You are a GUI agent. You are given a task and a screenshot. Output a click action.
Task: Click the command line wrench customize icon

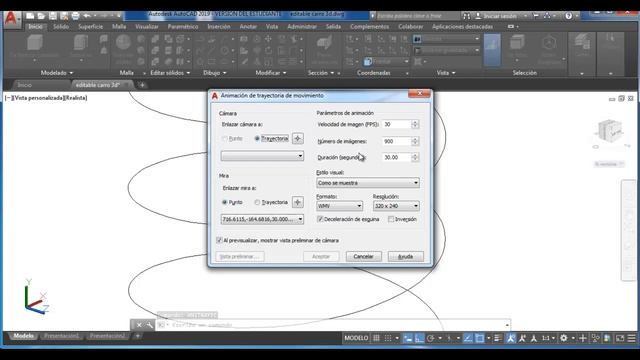[150, 325]
